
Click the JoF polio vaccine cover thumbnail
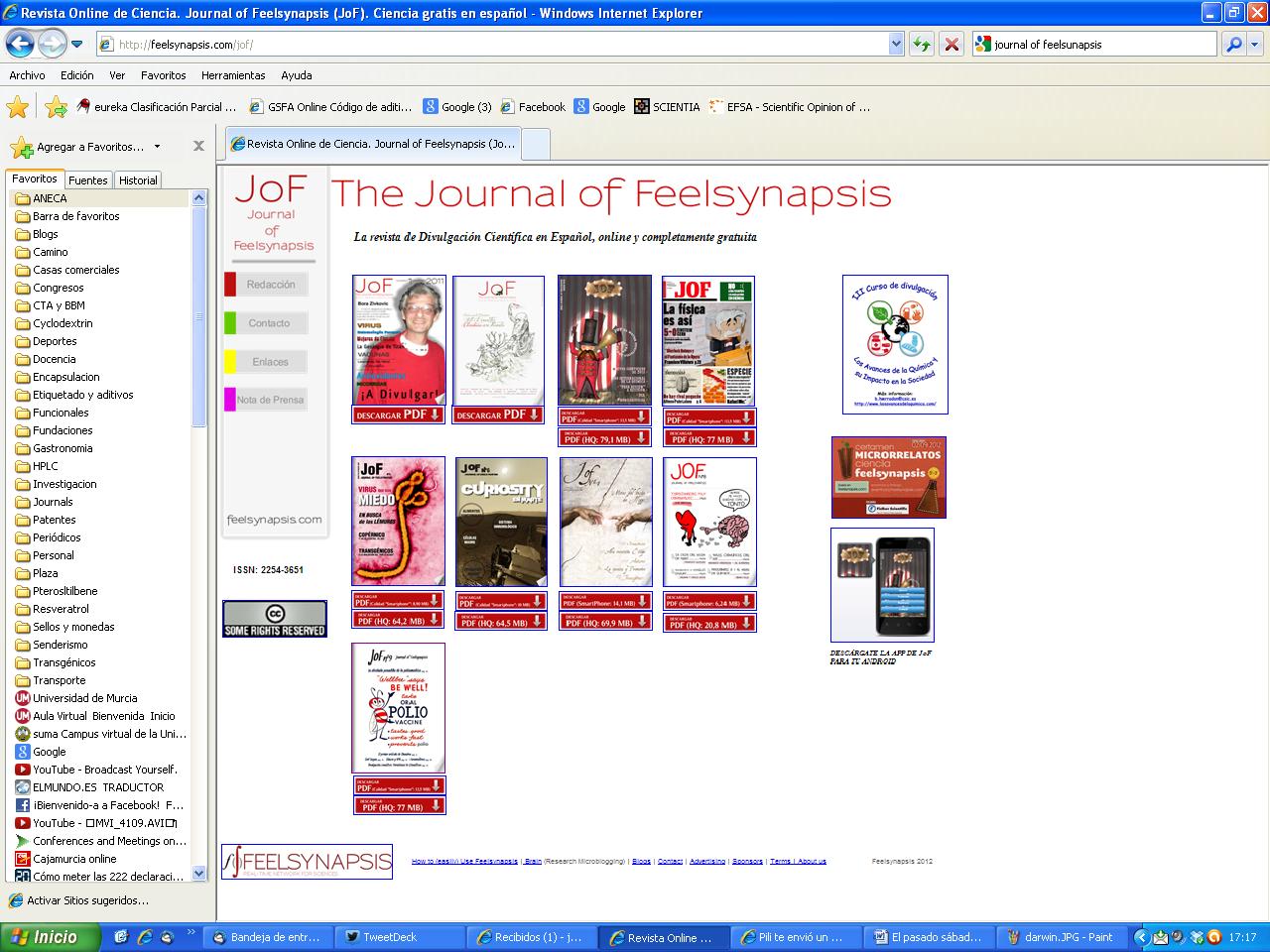[x=398, y=708]
